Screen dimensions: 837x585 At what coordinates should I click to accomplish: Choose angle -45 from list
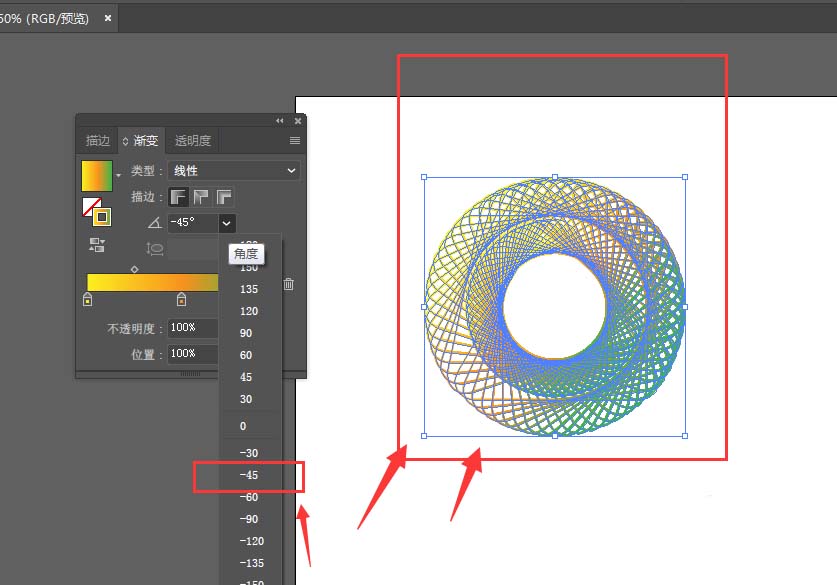pos(249,475)
